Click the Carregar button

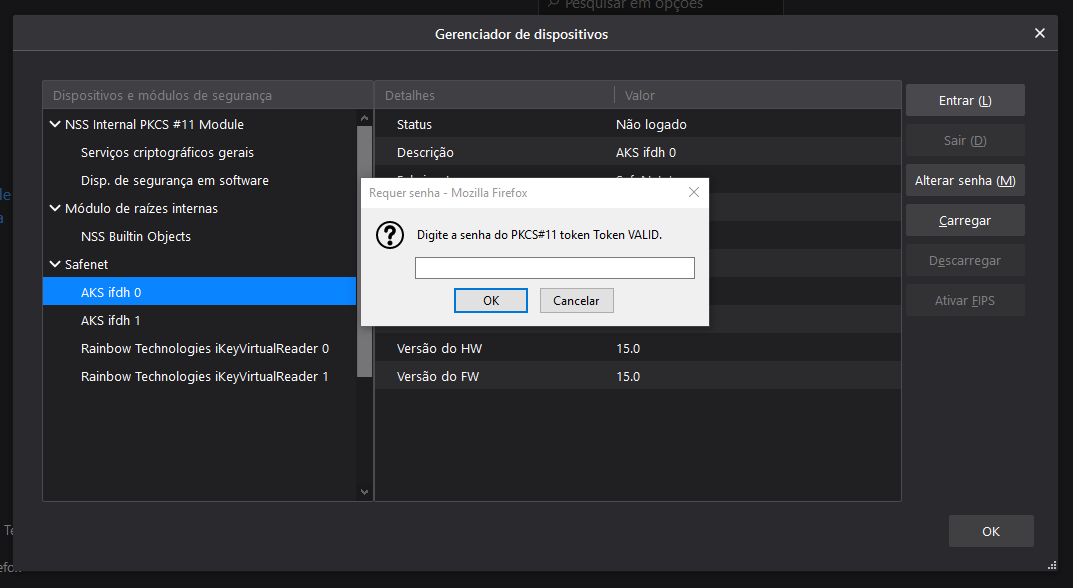click(x=964, y=221)
